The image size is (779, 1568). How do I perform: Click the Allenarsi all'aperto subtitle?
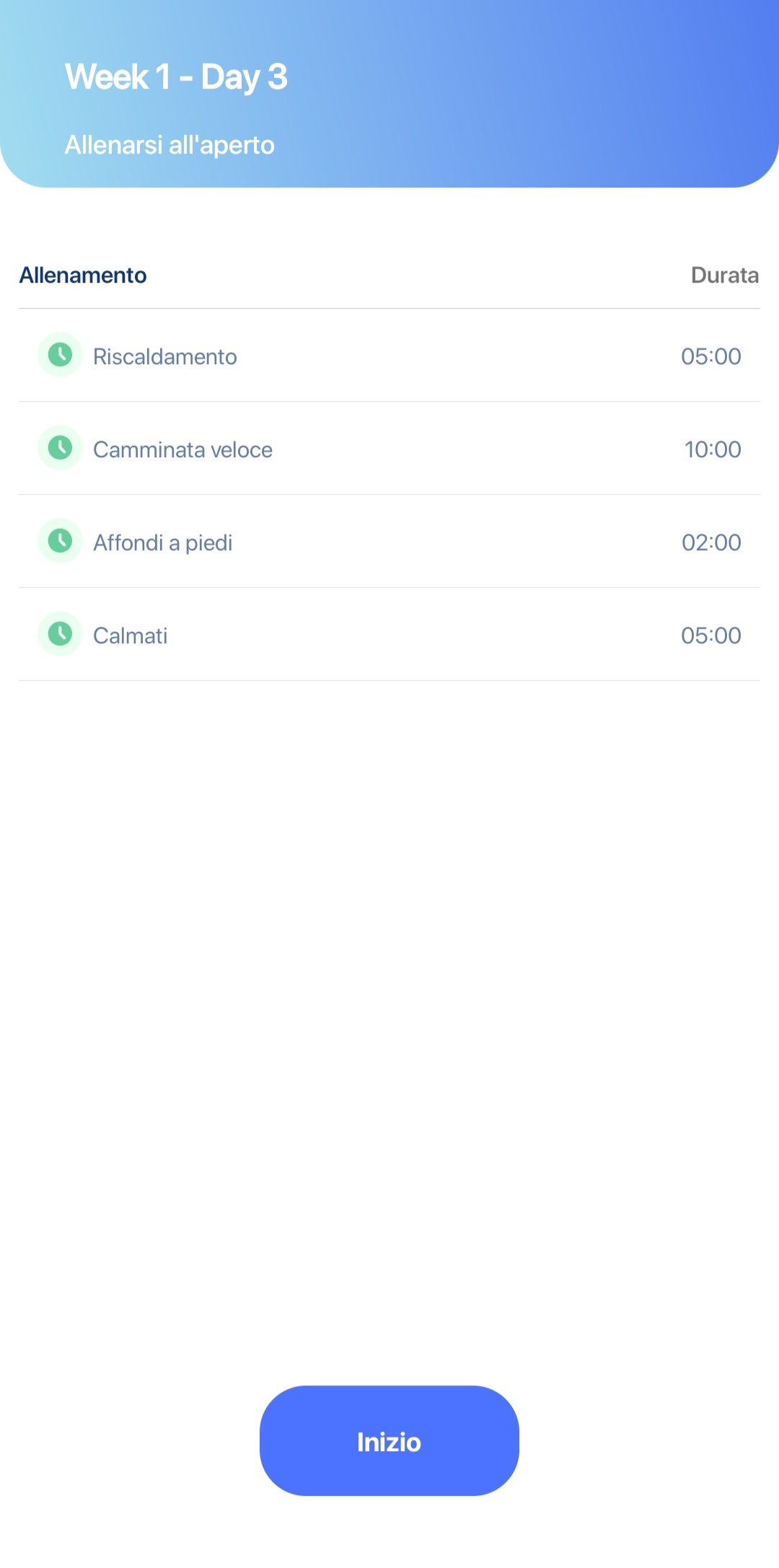click(x=170, y=145)
